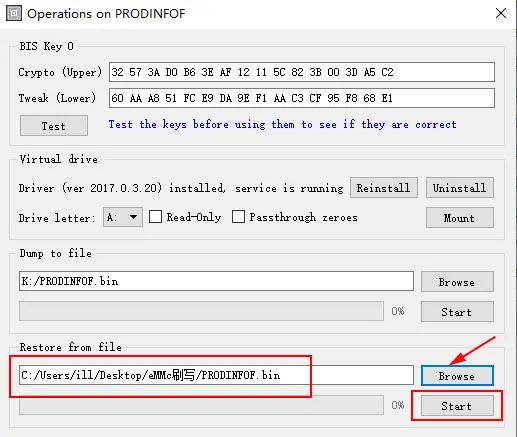The width and height of the screenshot is (517, 437).
Task: Close the Operations on PRODINFOF window
Action: point(501,13)
